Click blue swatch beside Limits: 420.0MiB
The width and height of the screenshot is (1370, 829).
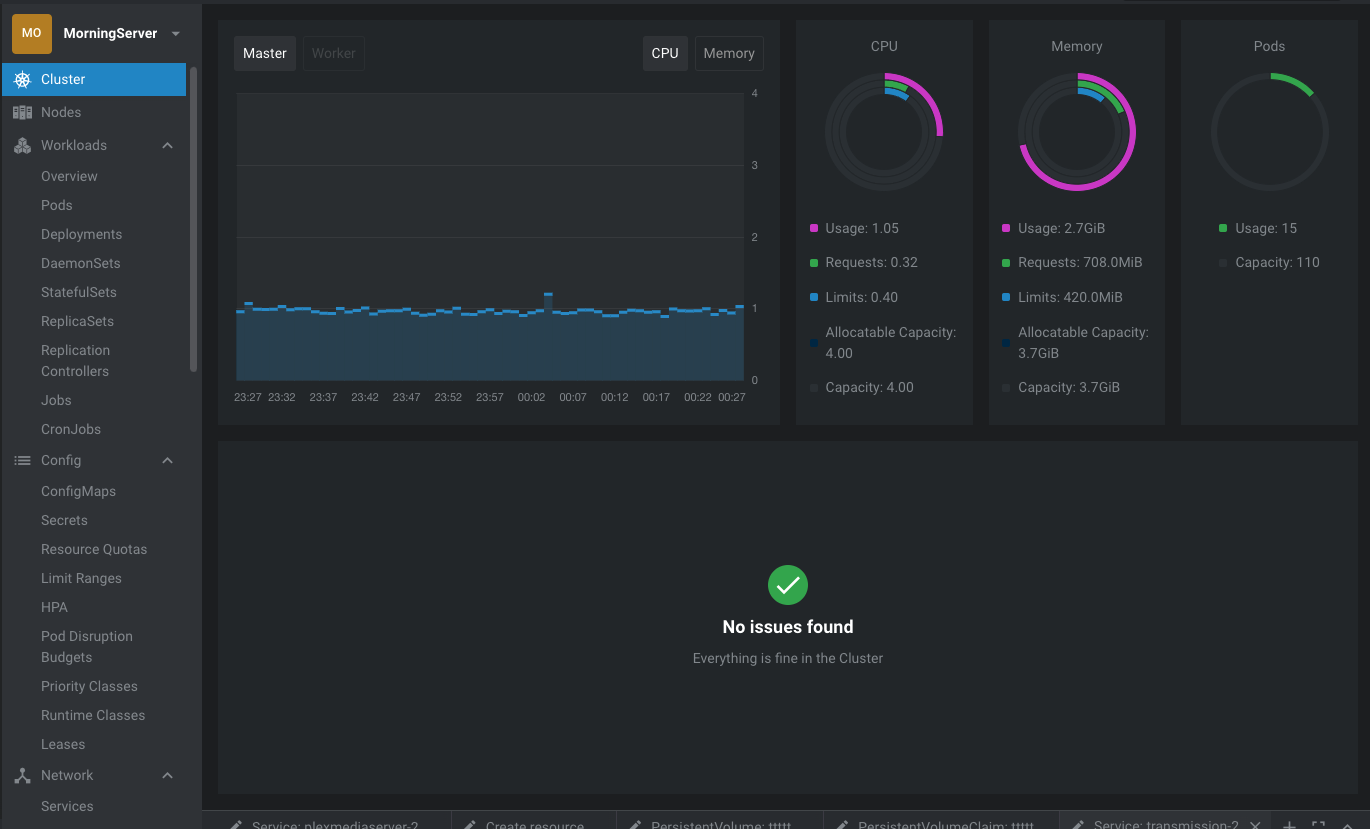pos(1007,298)
